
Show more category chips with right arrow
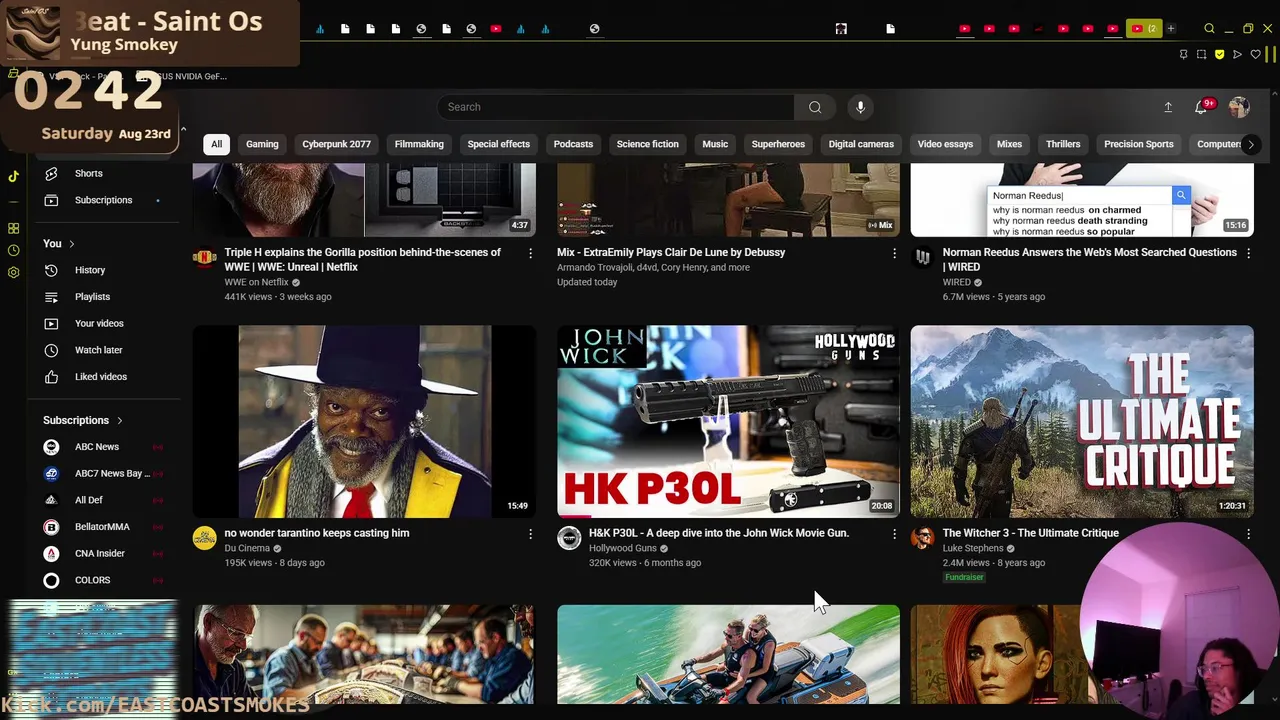point(1250,144)
